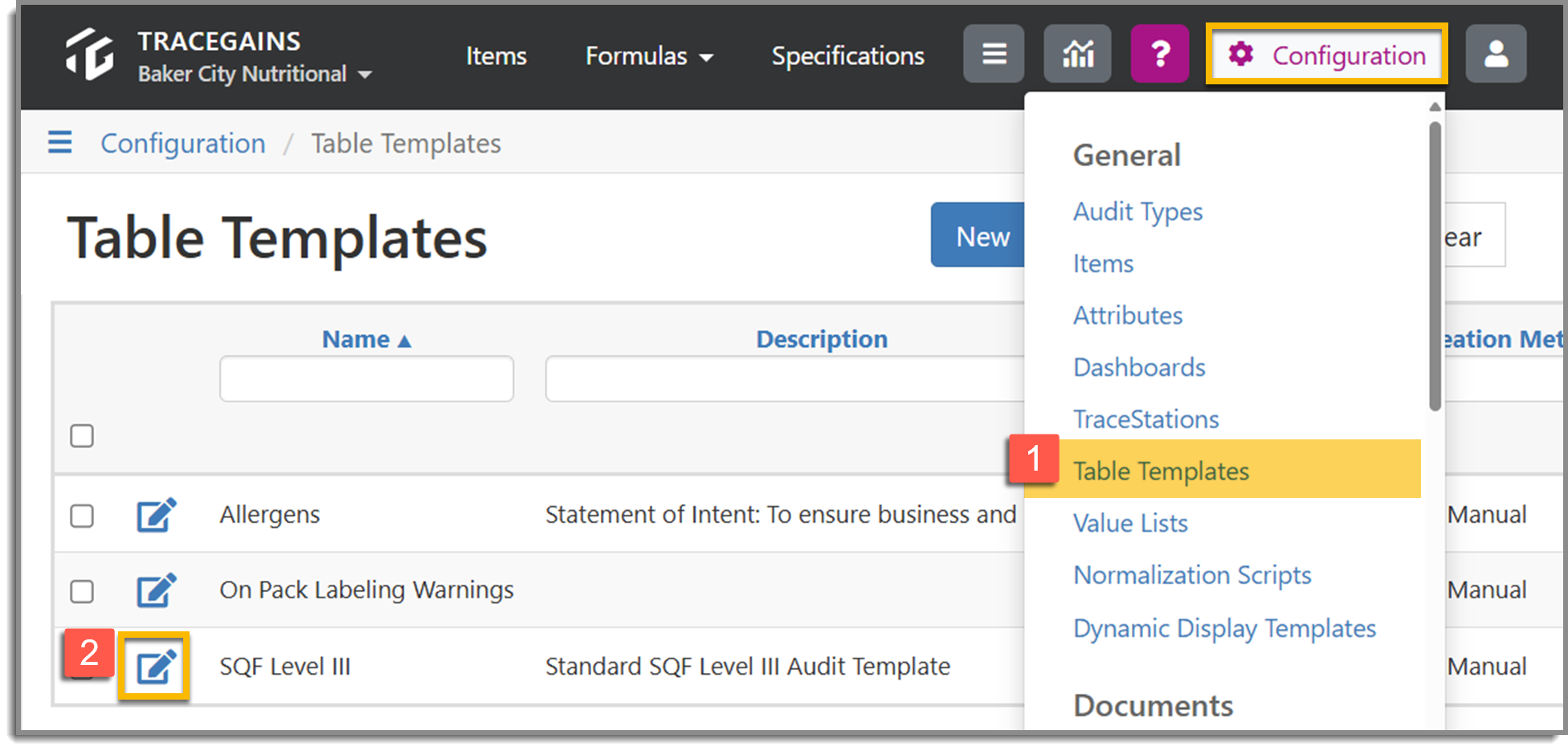Open the Configuration menu button
The width and height of the screenshot is (1568, 751).
click(1327, 54)
